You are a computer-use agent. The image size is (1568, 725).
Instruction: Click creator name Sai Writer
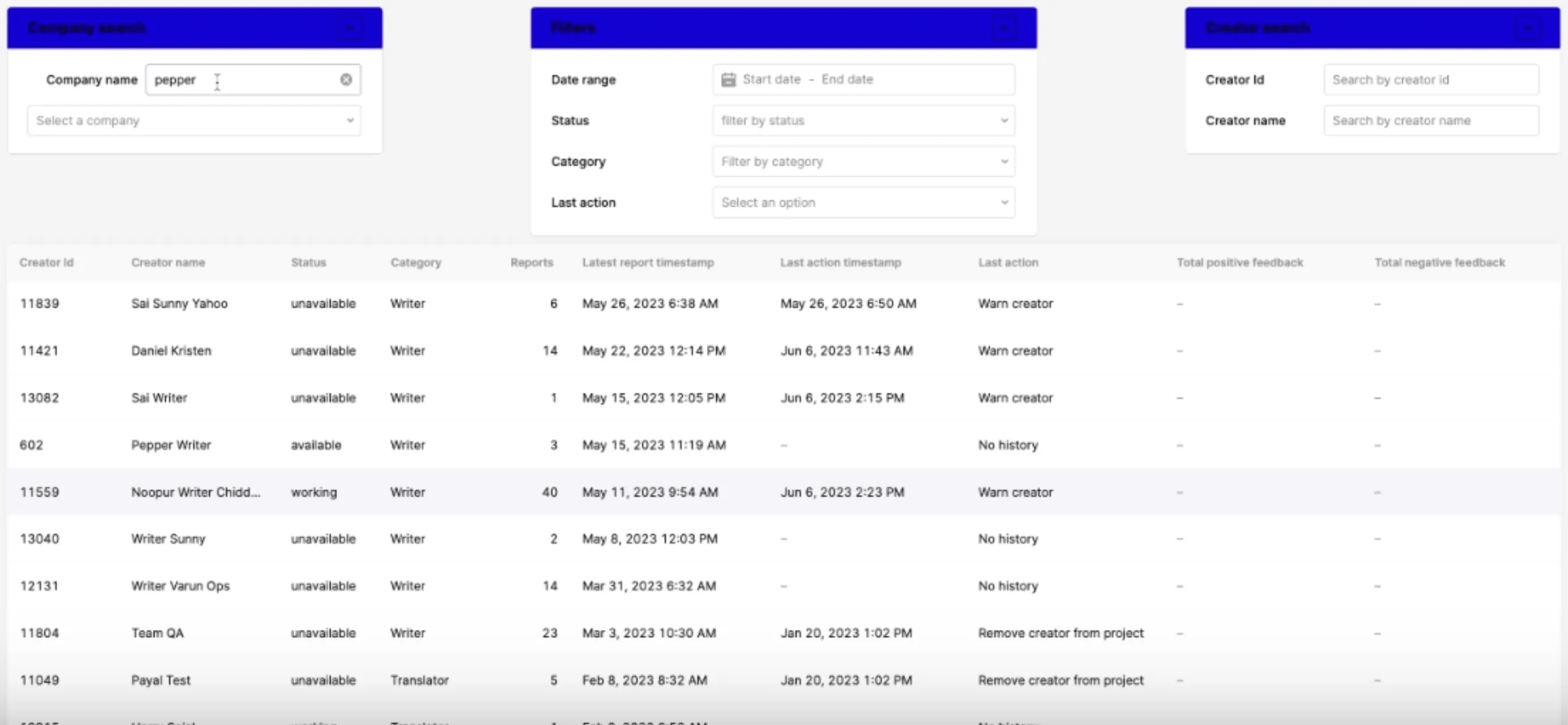point(159,398)
